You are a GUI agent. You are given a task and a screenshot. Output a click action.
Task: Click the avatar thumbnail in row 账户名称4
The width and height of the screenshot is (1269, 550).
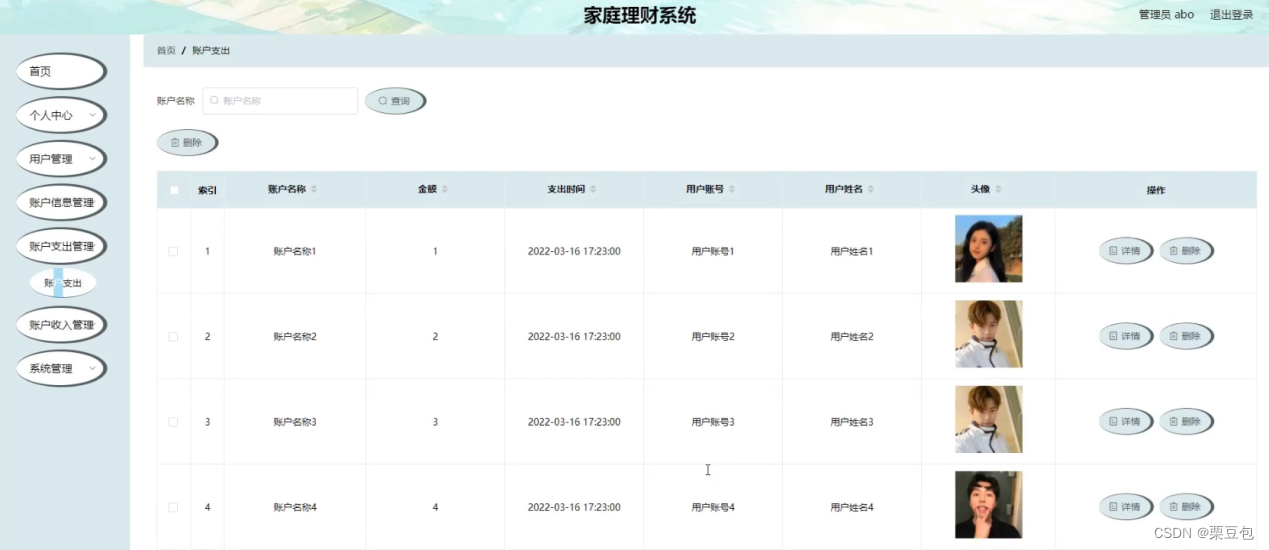[988, 505]
